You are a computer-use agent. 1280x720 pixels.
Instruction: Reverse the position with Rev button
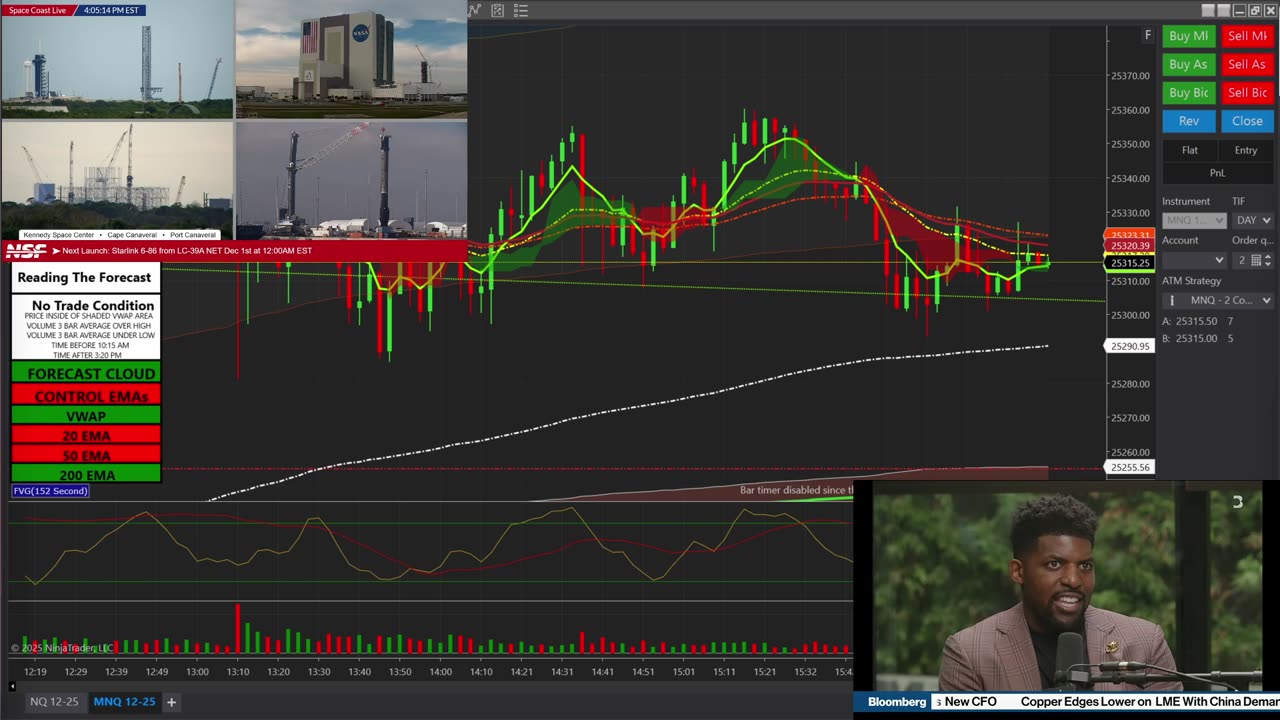coord(1189,121)
